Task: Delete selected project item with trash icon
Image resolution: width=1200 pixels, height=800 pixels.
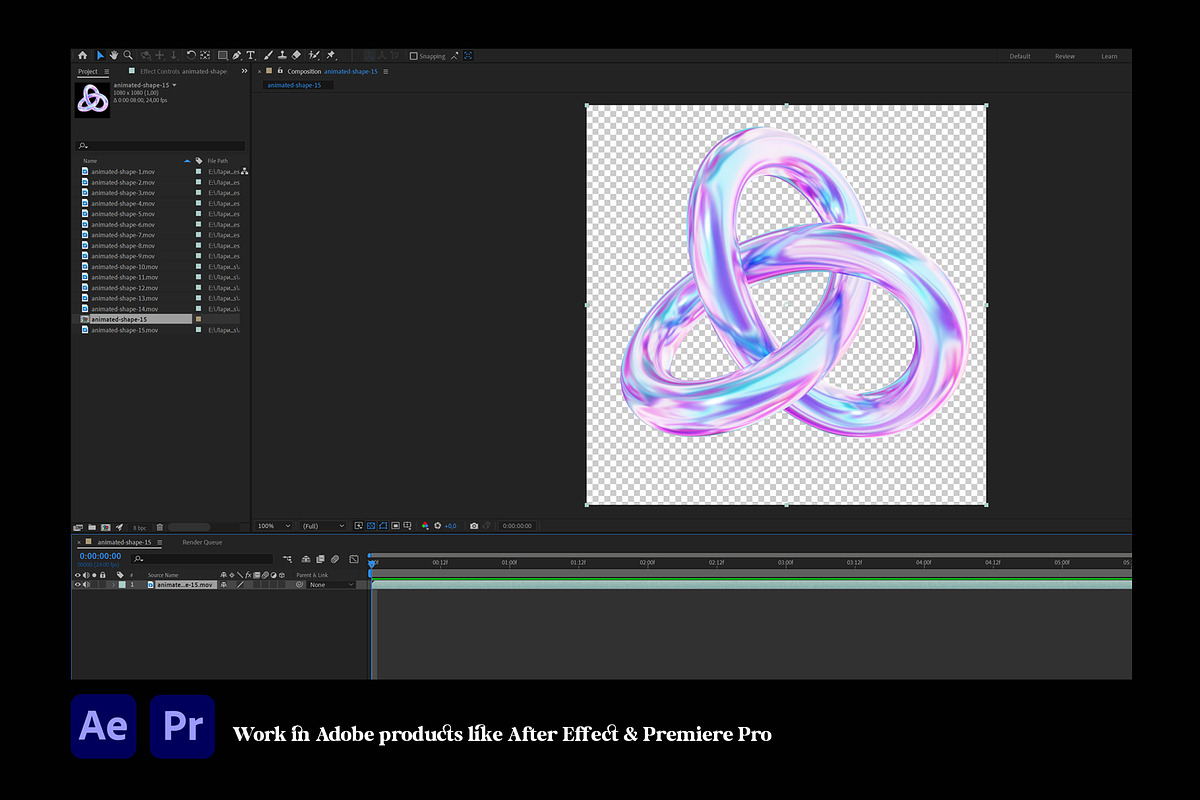Action: [x=160, y=527]
